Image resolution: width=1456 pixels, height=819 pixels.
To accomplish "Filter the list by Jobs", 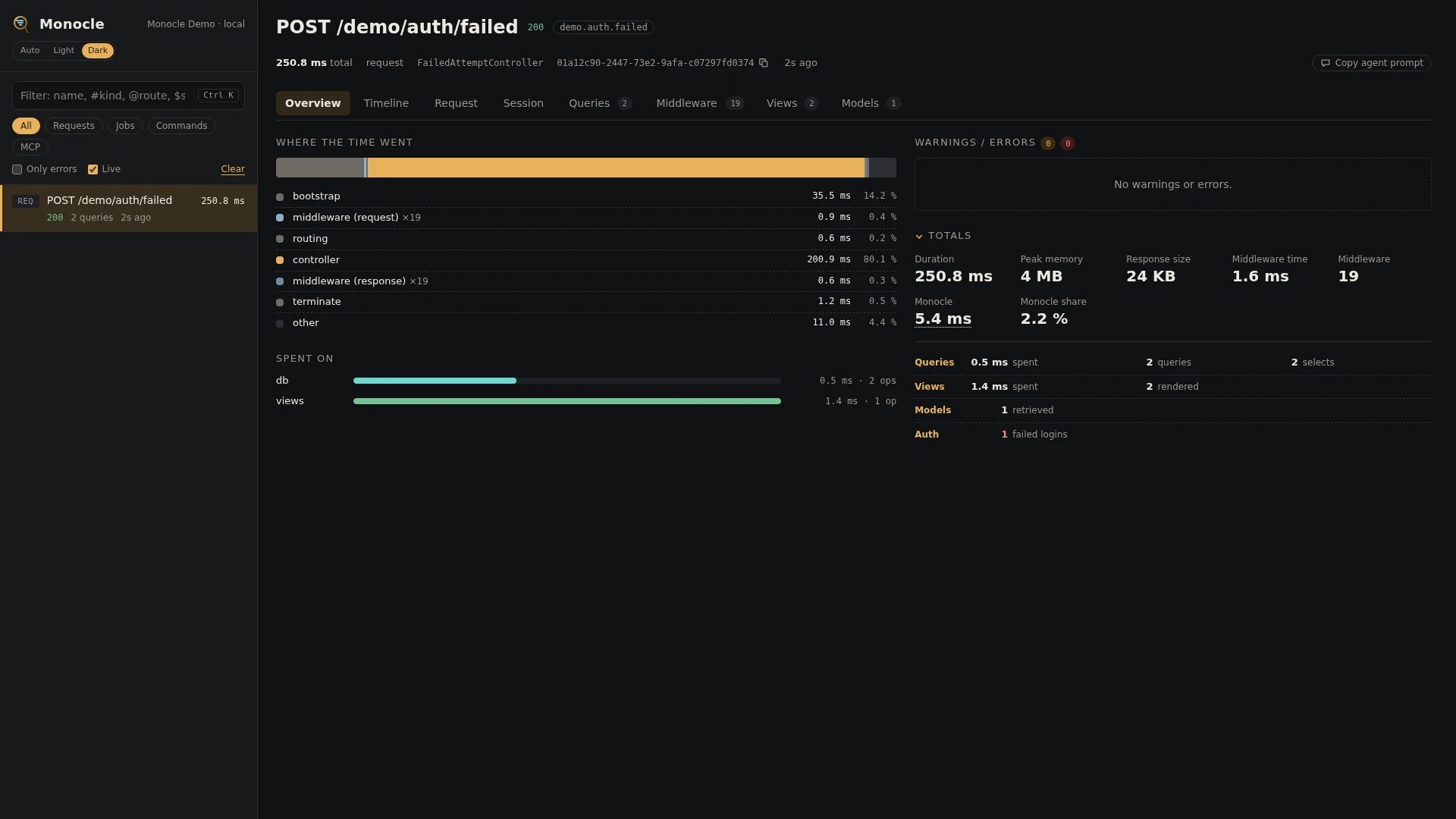I will click(x=125, y=126).
